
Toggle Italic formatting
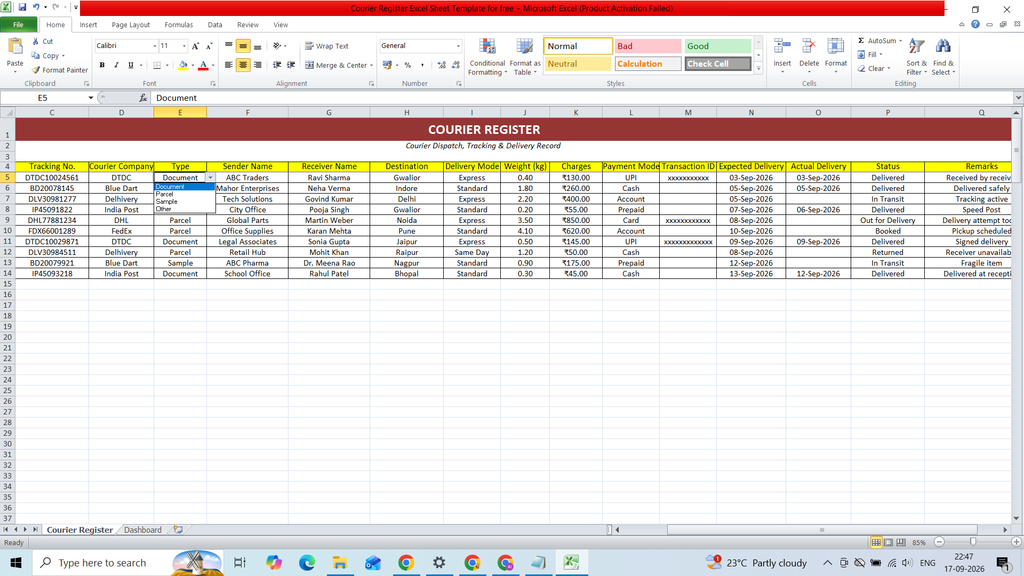[116, 65]
